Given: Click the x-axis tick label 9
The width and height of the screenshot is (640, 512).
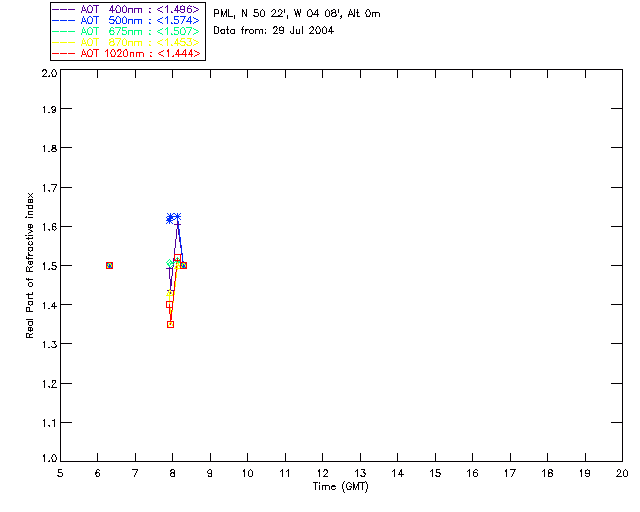Looking at the screenshot, I should 210,473.
